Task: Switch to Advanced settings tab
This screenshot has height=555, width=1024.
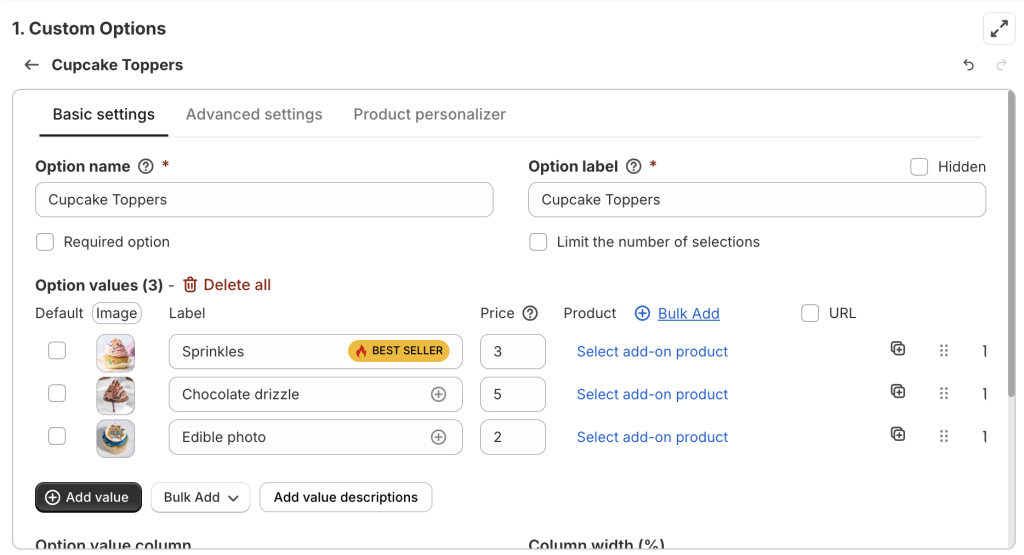Action: tap(254, 114)
